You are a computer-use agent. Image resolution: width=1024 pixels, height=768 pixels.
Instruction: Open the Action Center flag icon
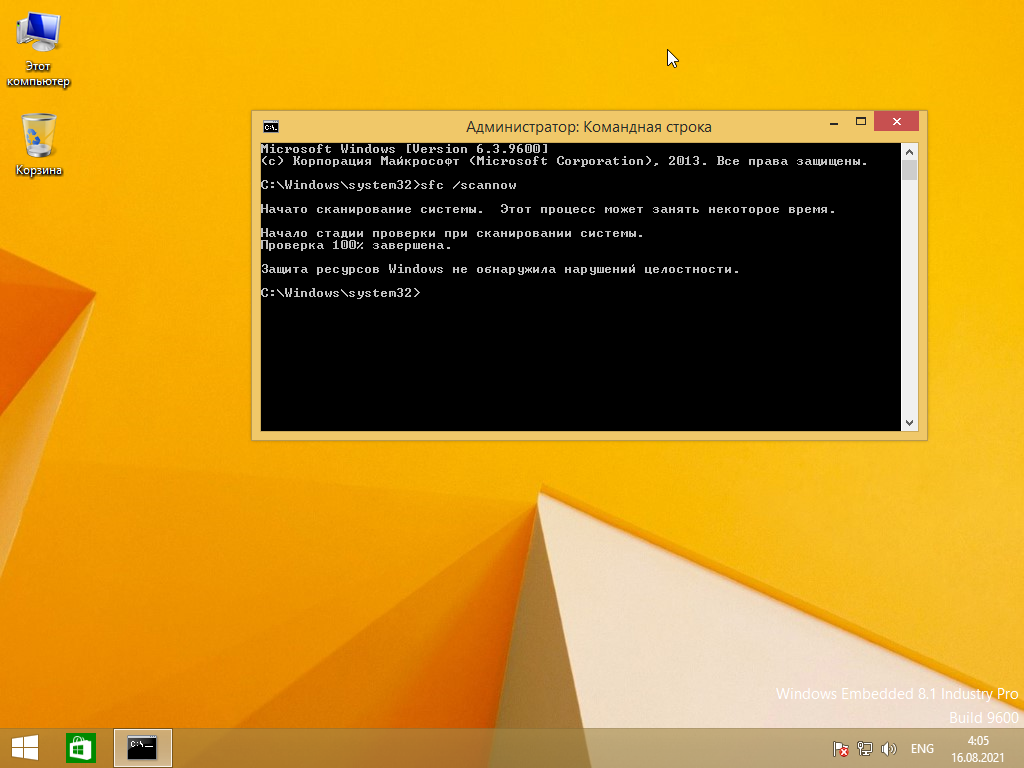841,749
